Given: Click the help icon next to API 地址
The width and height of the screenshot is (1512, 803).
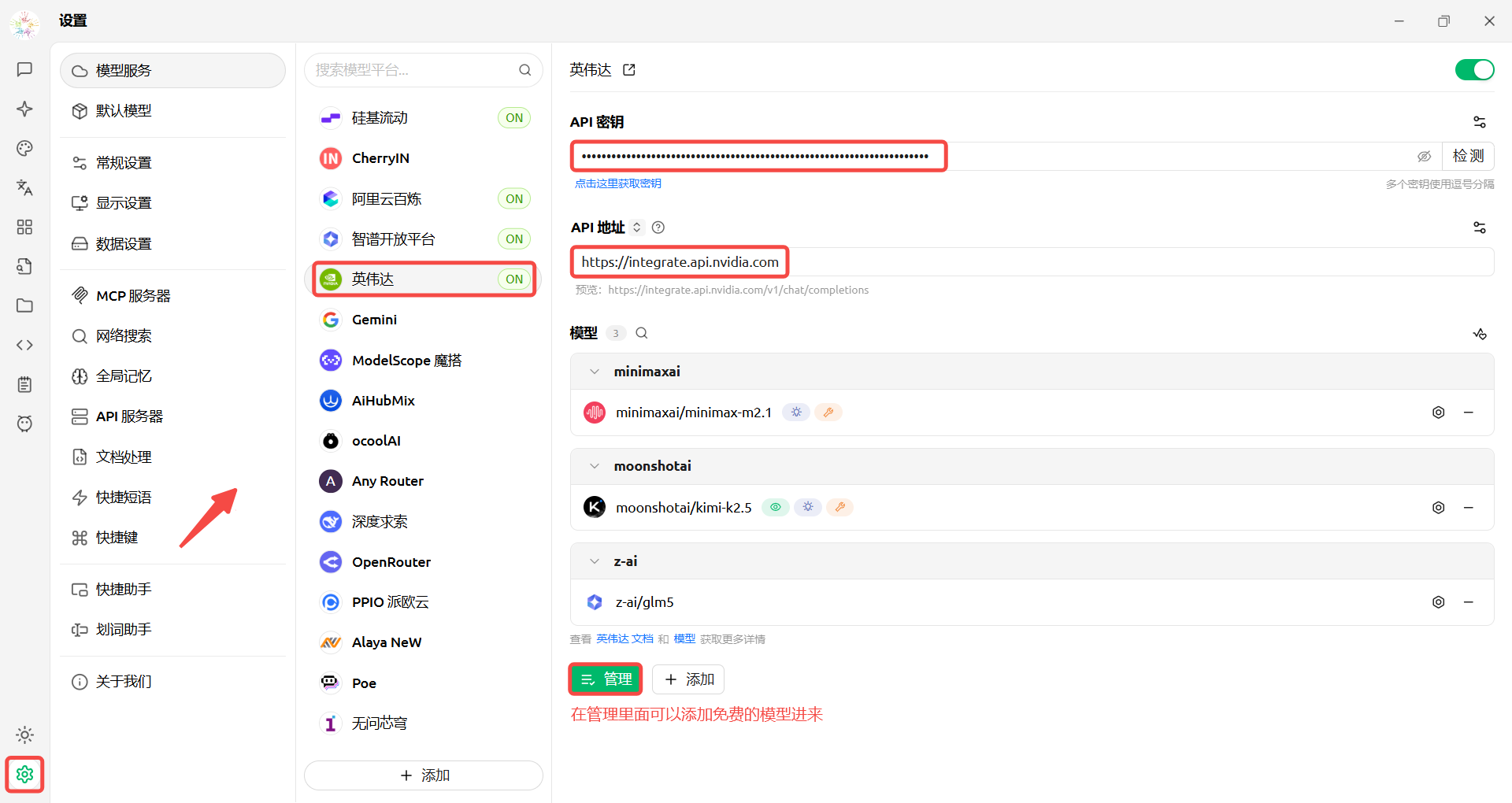Looking at the screenshot, I should (x=658, y=228).
